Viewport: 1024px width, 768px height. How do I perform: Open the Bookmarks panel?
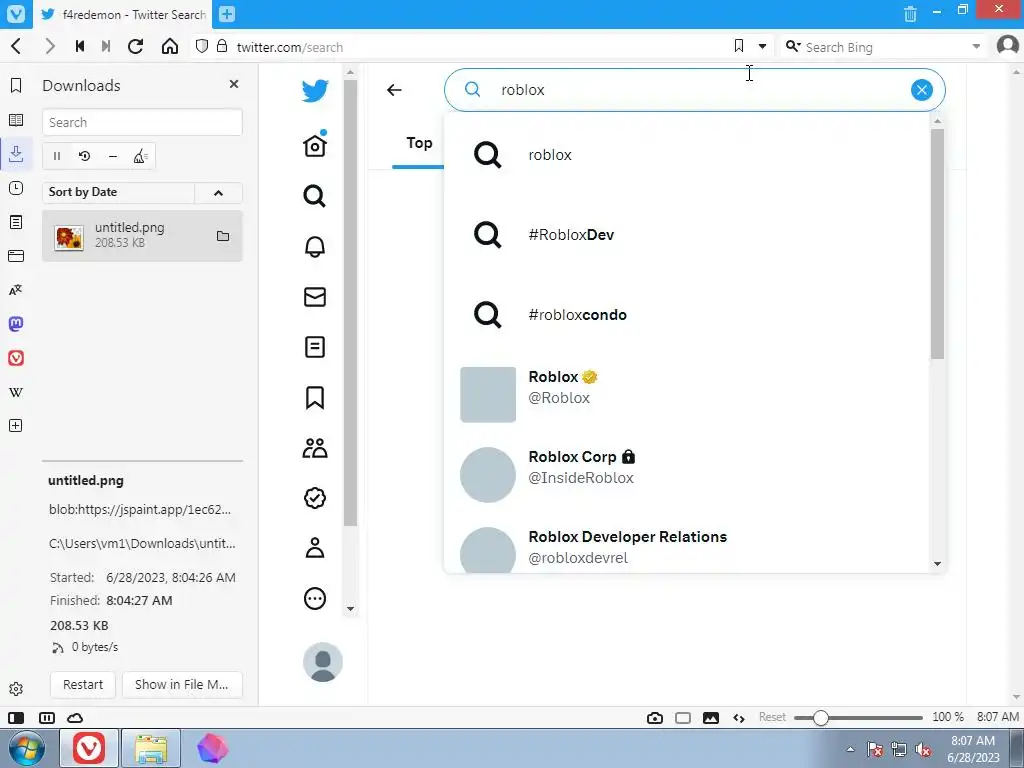coord(16,86)
